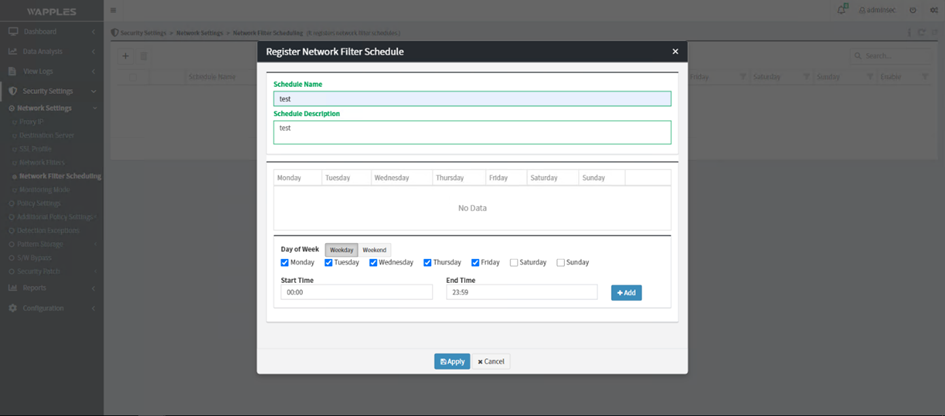Click the Add button for time range
Image resolution: width=945 pixels, height=416 pixels.
click(626, 293)
